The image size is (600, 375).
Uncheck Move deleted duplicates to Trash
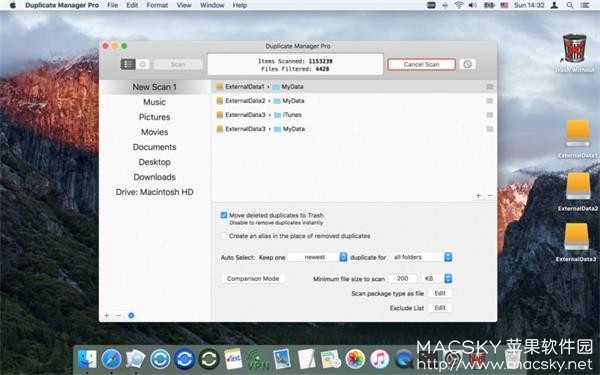[224, 215]
